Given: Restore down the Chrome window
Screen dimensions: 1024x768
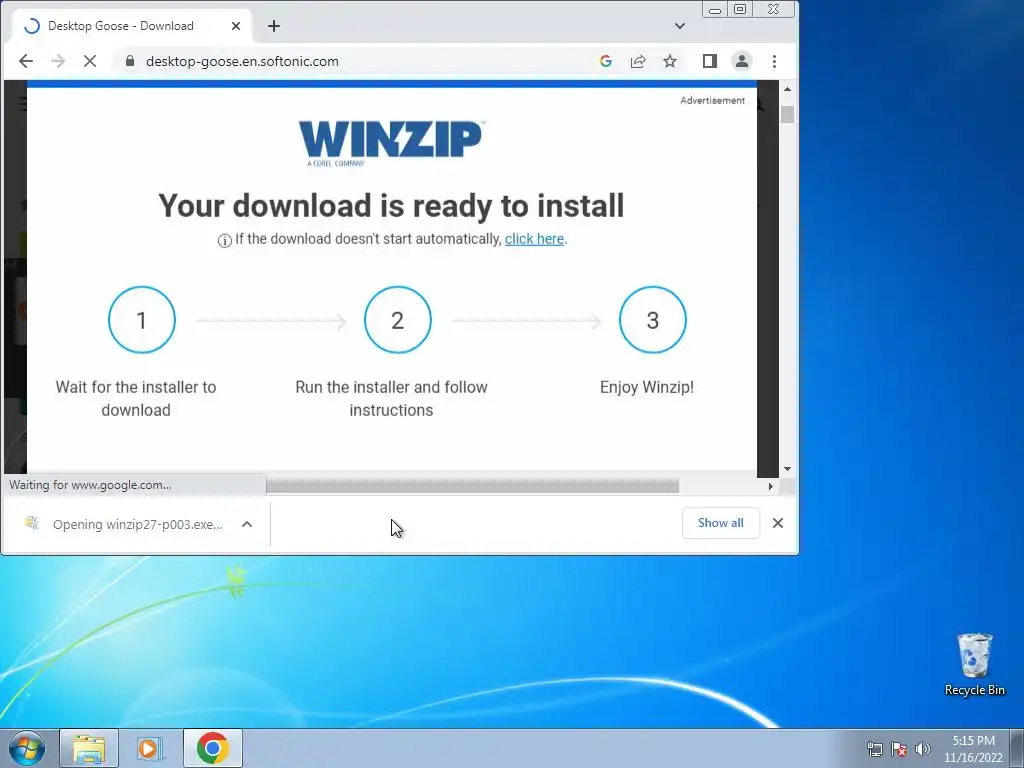Looking at the screenshot, I should pos(740,9).
